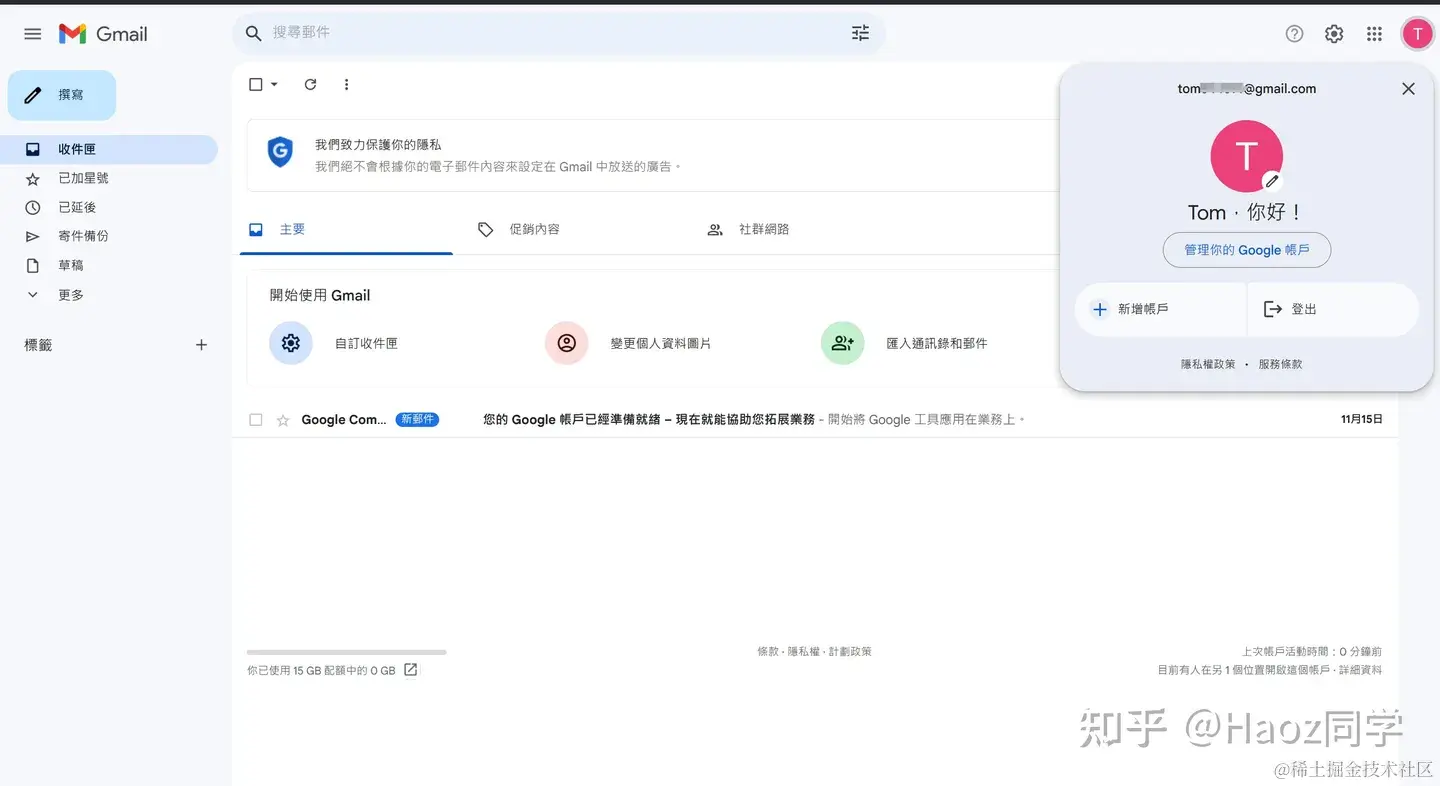
Task: Open the select dropdown arrow
Action: point(274,85)
